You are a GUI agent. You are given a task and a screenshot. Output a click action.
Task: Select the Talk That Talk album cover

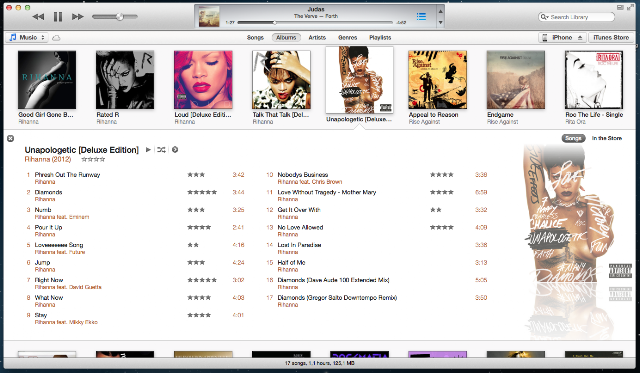point(281,80)
